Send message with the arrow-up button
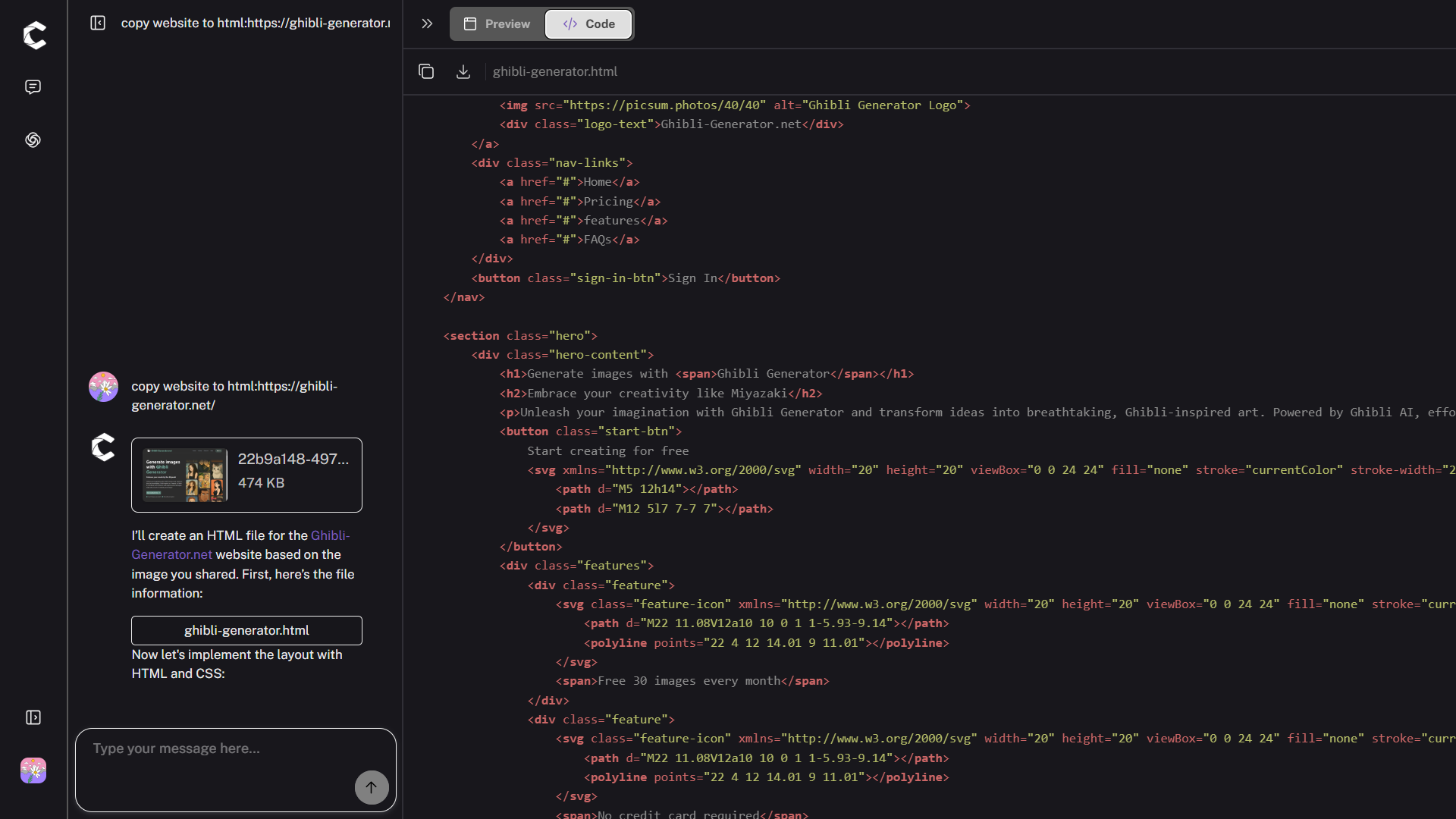 click(x=372, y=787)
